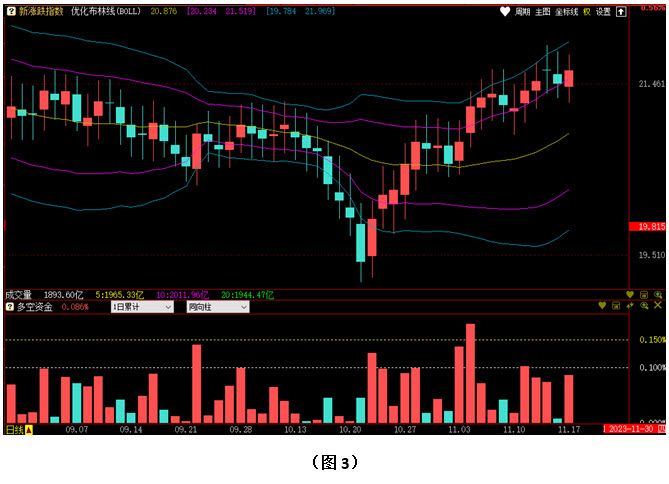Click the tallest red capital bar near 11.03
669x484 pixels.
pos(470,373)
